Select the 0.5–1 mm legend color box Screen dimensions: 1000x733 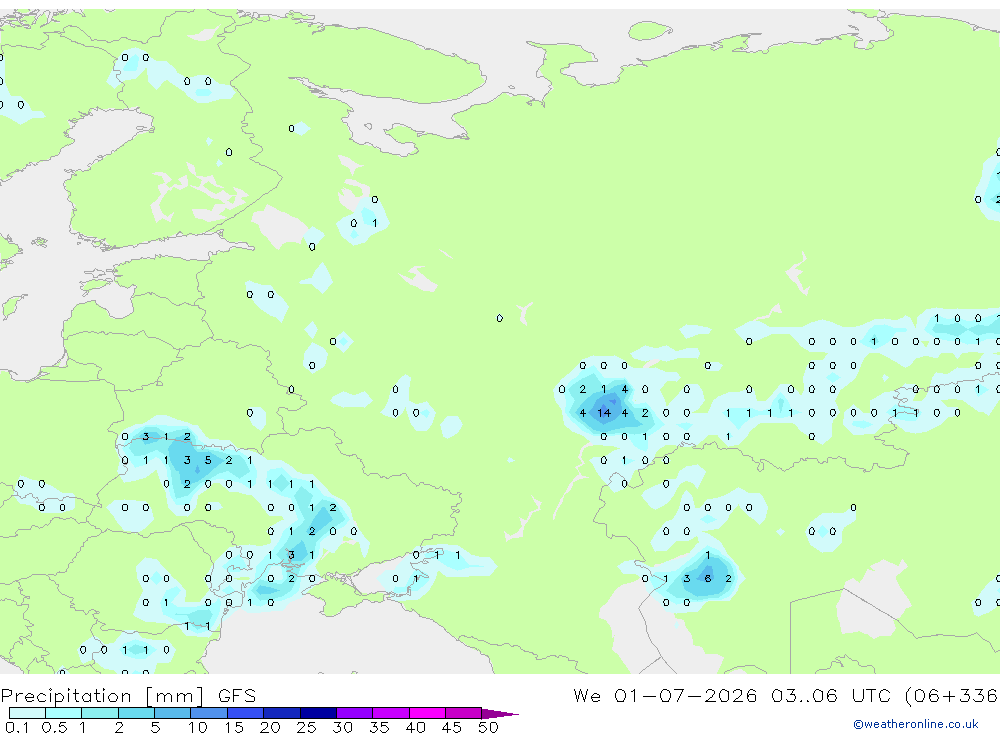[x=64, y=713]
